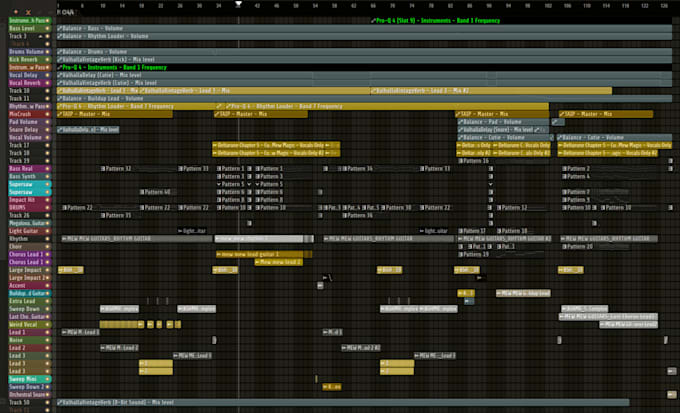680x413 pixels.
Task: Select the Bass Real track header
Action: [x=30, y=169]
